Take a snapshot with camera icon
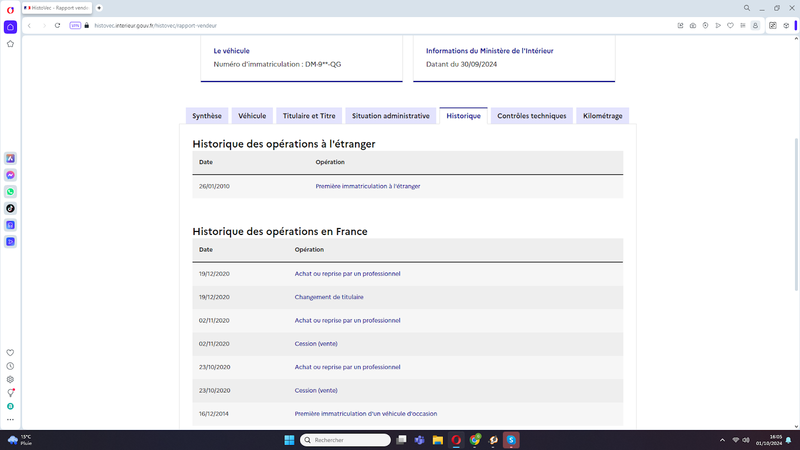This screenshot has height=450, width=800. 693,26
